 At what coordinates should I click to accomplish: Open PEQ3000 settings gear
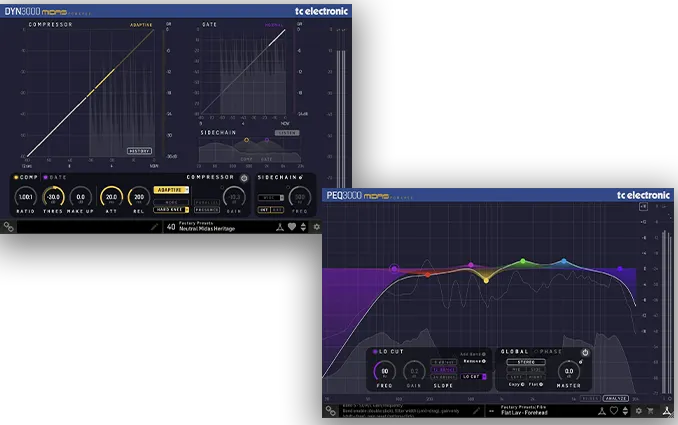(x=639, y=411)
